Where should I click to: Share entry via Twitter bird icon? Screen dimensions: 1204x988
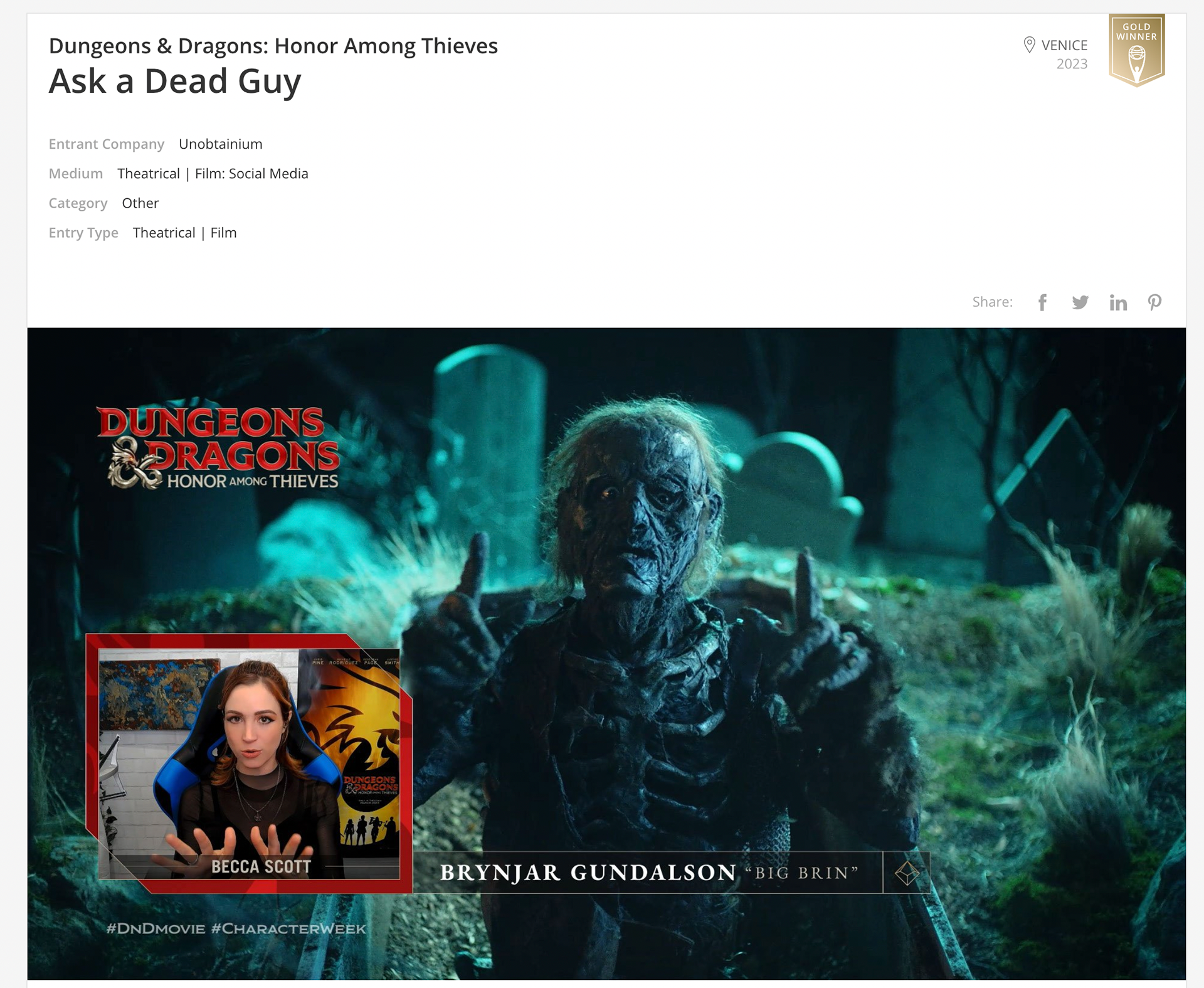coord(1080,302)
